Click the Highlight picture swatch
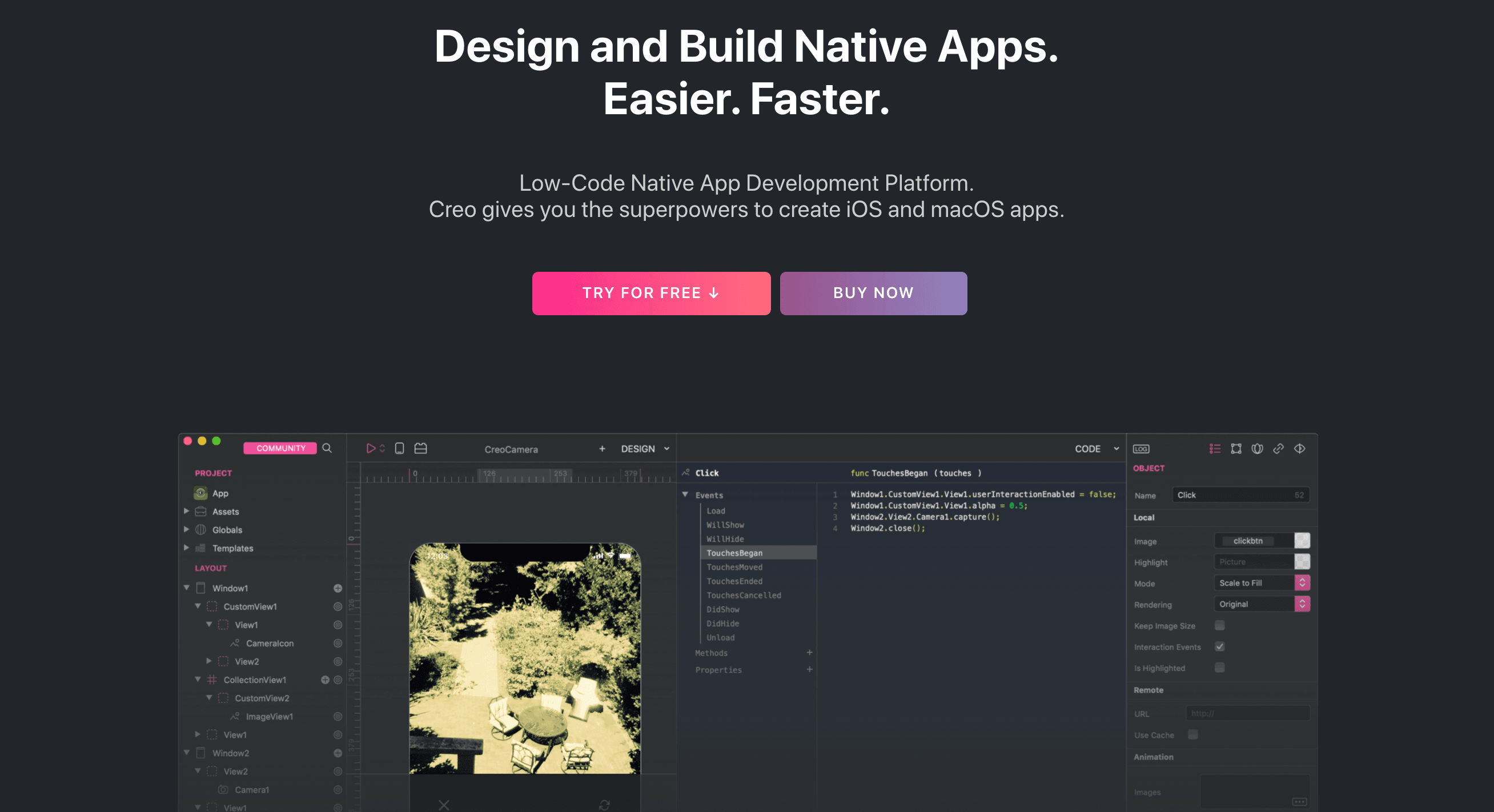This screenshot has width=1494, height=812. click(1302, 561)
